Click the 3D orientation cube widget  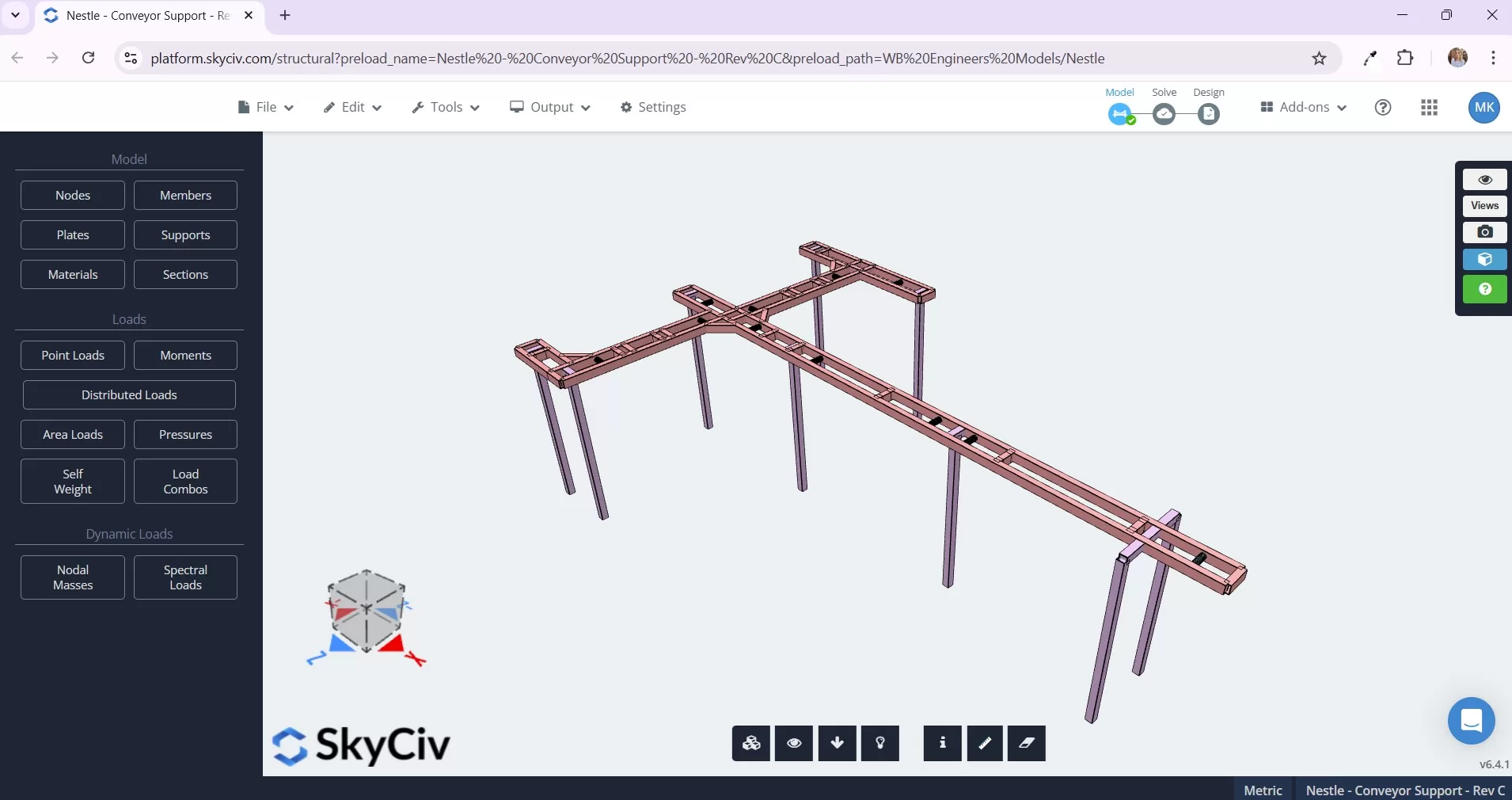[x=367, y=611]
